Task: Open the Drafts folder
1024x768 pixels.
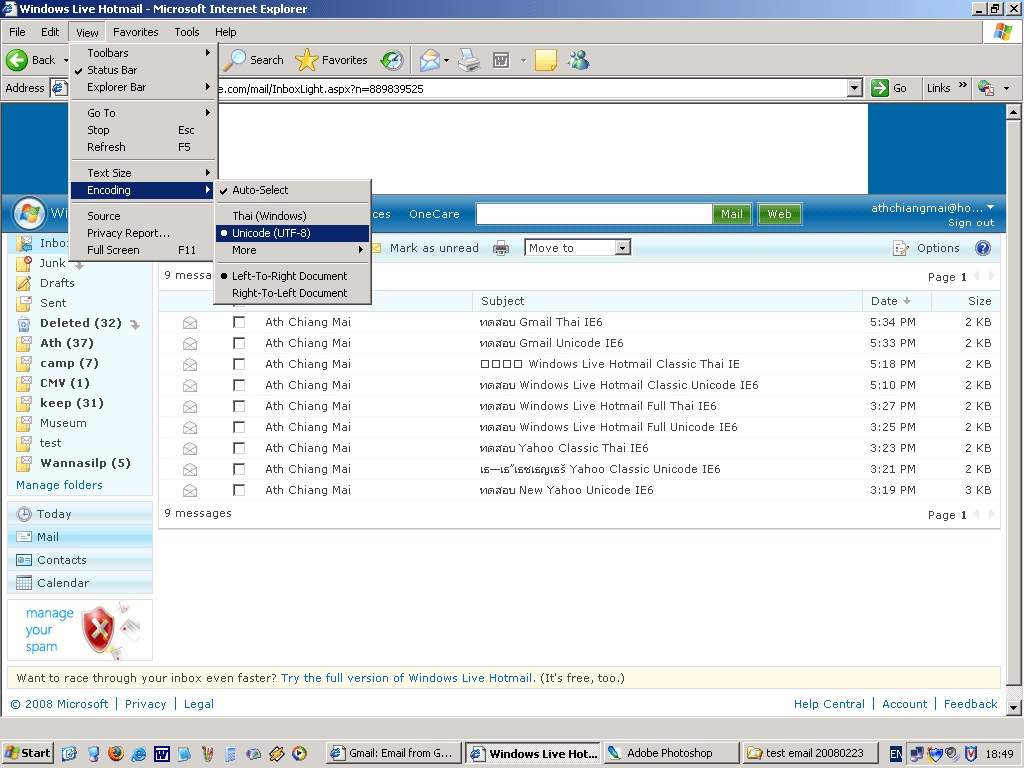Action: coord(57,283)
